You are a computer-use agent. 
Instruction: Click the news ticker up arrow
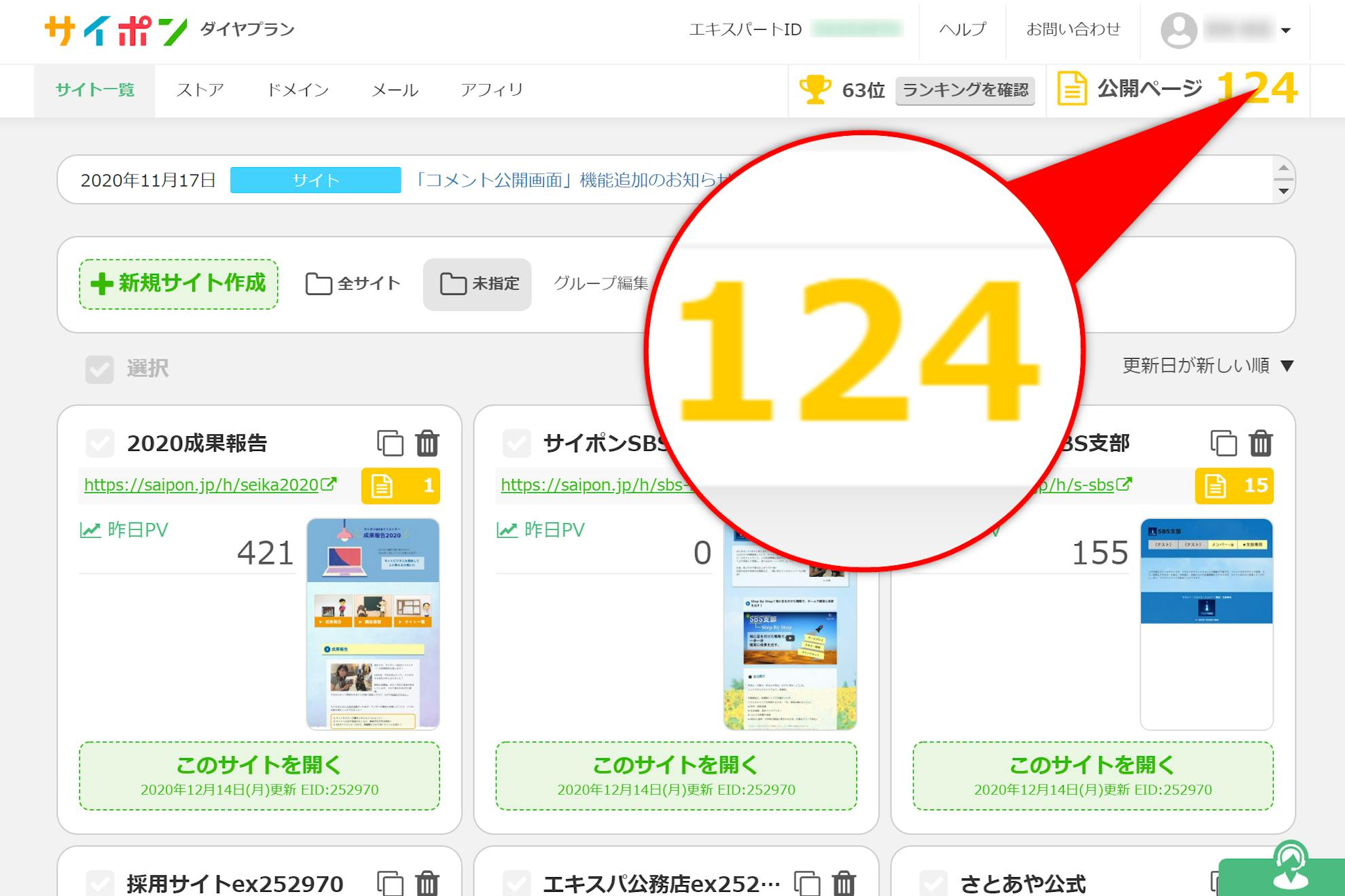pyautogui.click(x=1283, y=168)
